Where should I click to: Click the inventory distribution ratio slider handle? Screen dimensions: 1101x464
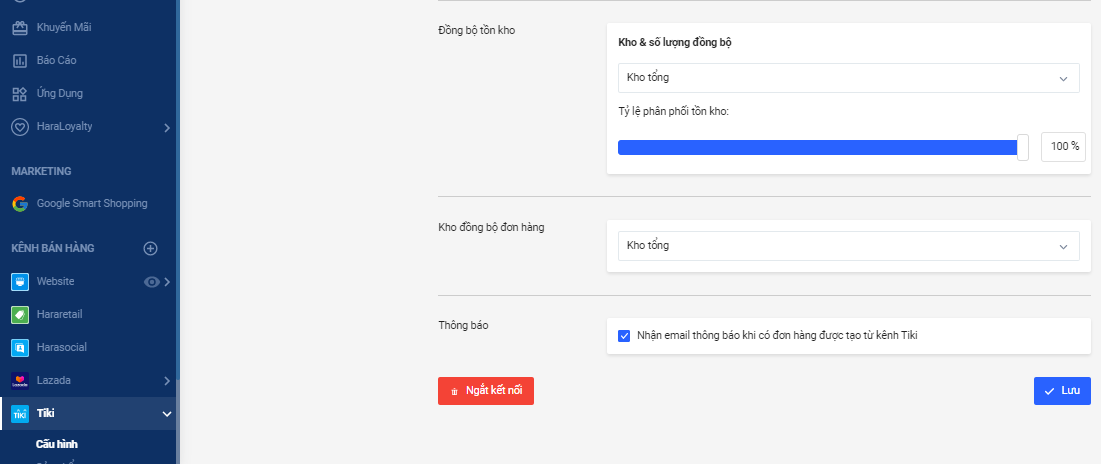1022,147
